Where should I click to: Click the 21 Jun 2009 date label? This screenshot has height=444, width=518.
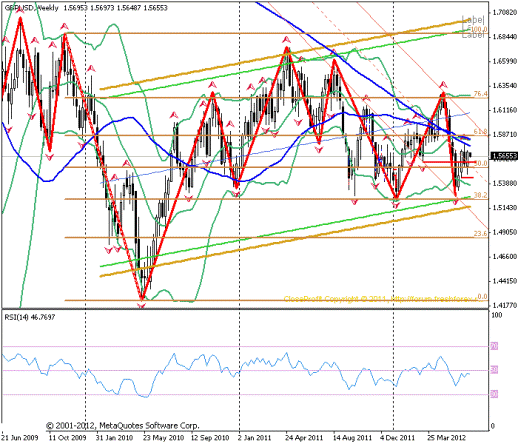(20, 438)
